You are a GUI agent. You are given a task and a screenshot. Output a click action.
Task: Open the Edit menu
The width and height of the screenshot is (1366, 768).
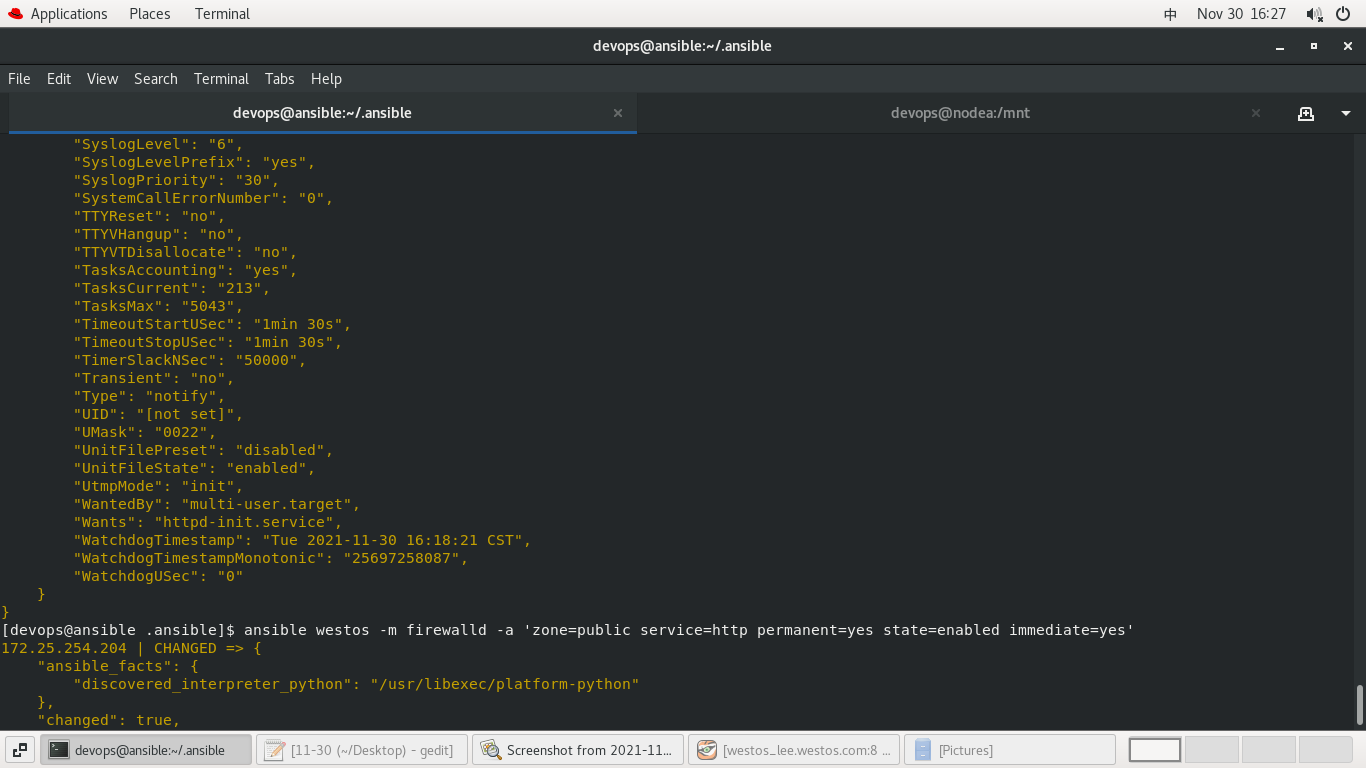click(x=59, y=79)
